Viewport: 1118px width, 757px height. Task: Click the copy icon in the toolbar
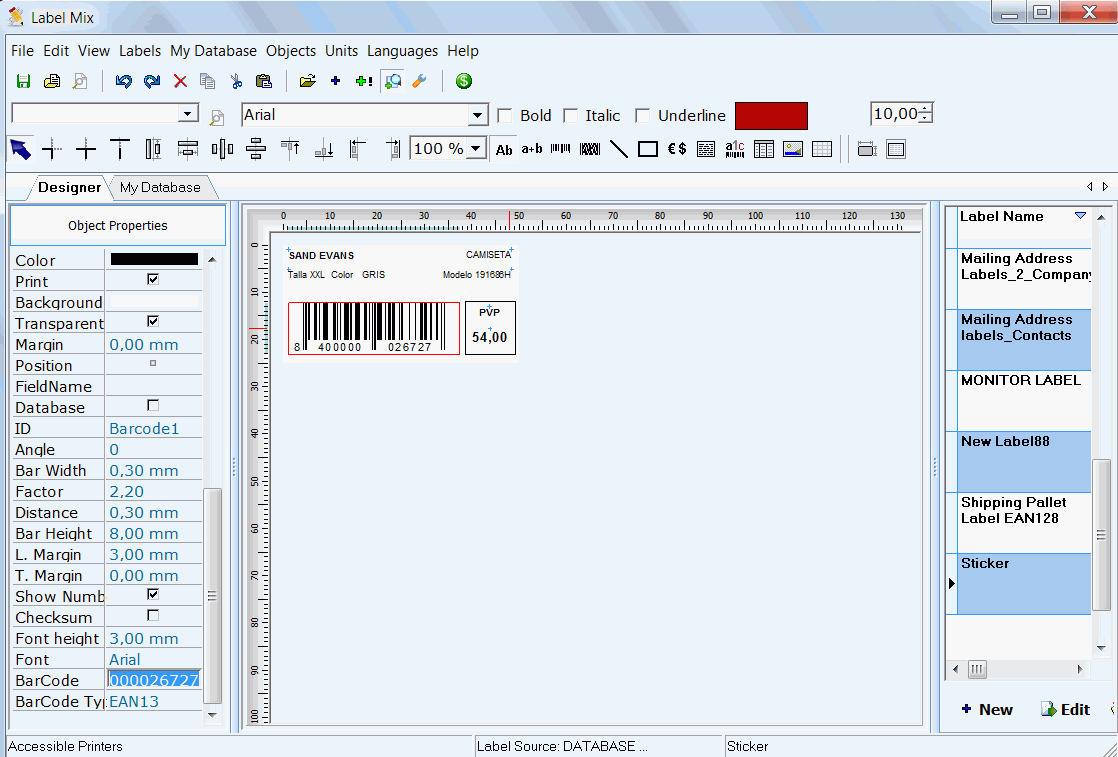click(207, 81)
